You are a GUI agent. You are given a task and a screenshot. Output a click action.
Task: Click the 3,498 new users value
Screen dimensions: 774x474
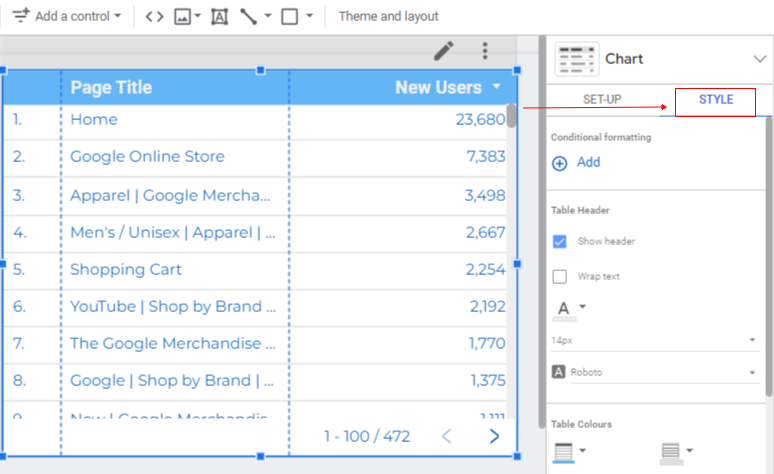pyautogui.click(x=485, y=196)
